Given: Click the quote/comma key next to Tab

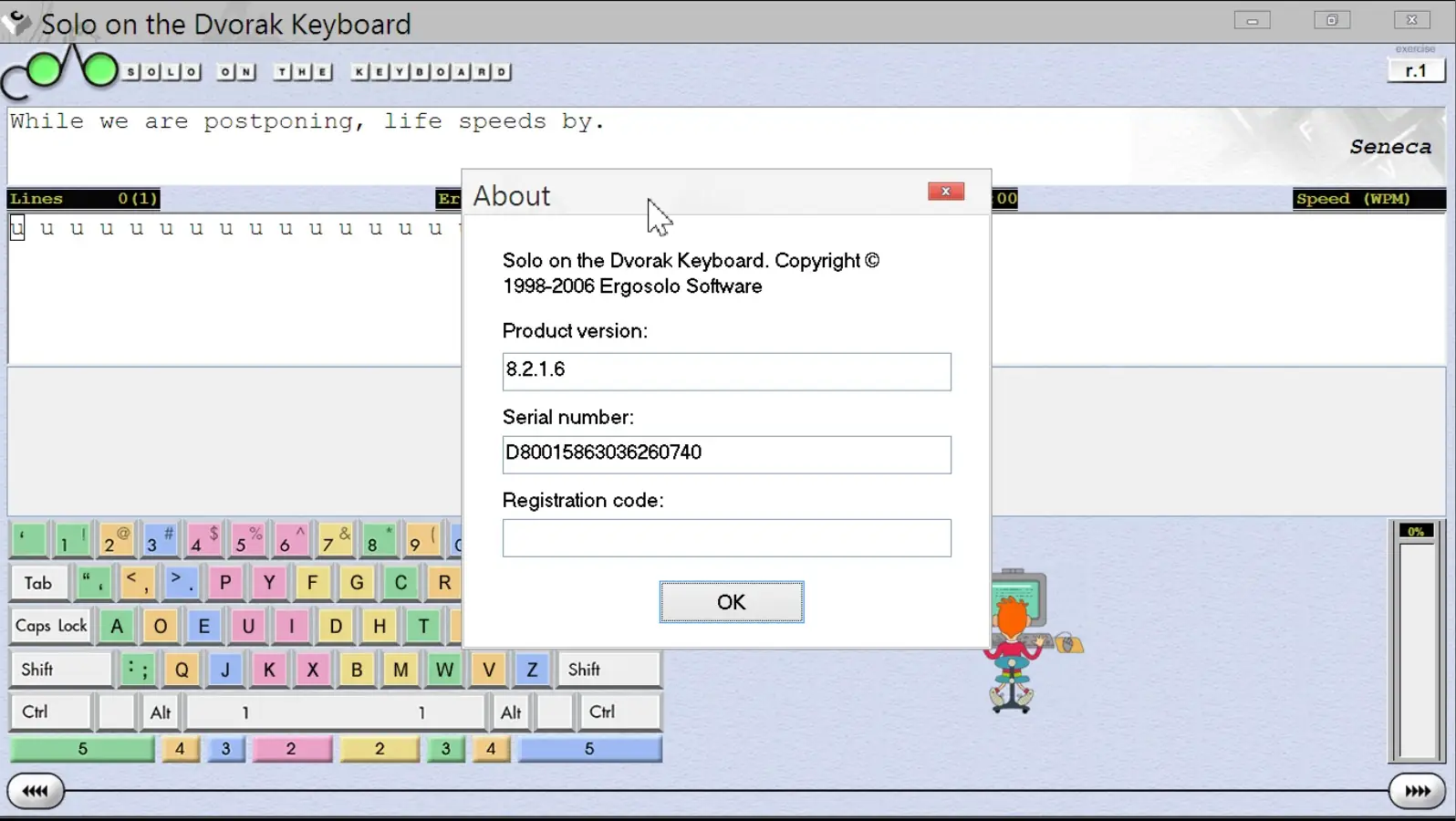Looking at the screenshot, I should pos(94,583).
